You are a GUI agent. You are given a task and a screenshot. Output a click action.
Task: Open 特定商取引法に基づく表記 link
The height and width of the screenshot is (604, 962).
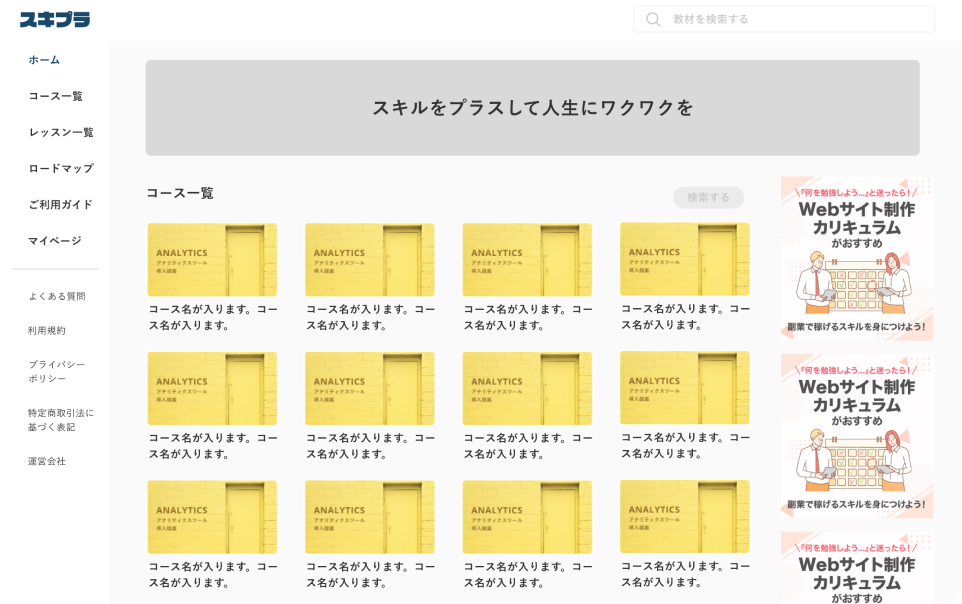[60, 420]
